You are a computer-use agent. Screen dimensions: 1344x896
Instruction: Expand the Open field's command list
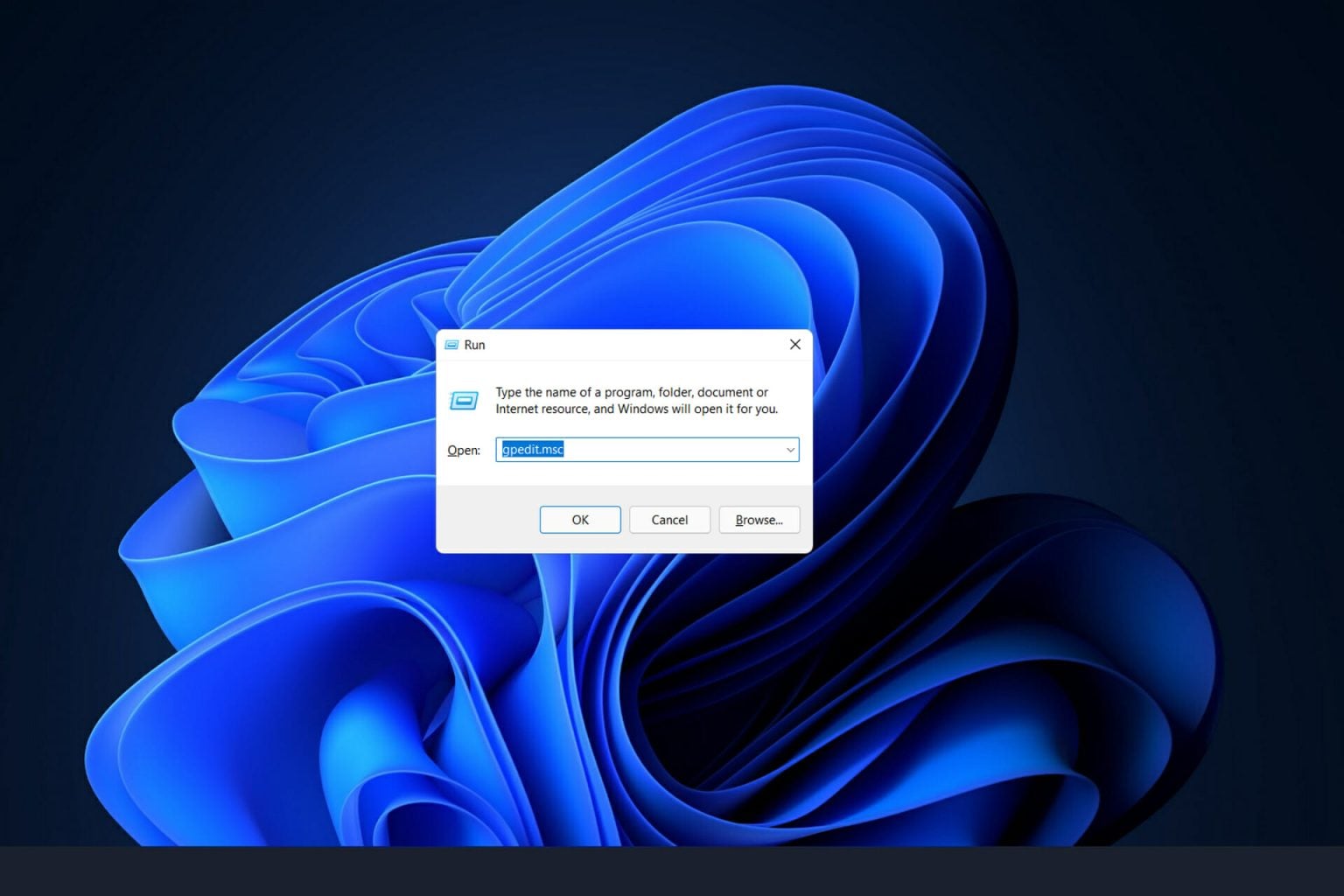pos(790,449)
